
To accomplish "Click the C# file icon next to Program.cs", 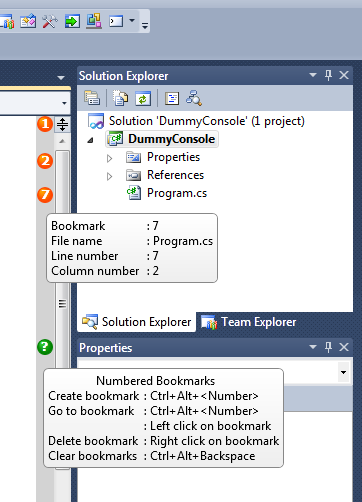I will (134, 193).
